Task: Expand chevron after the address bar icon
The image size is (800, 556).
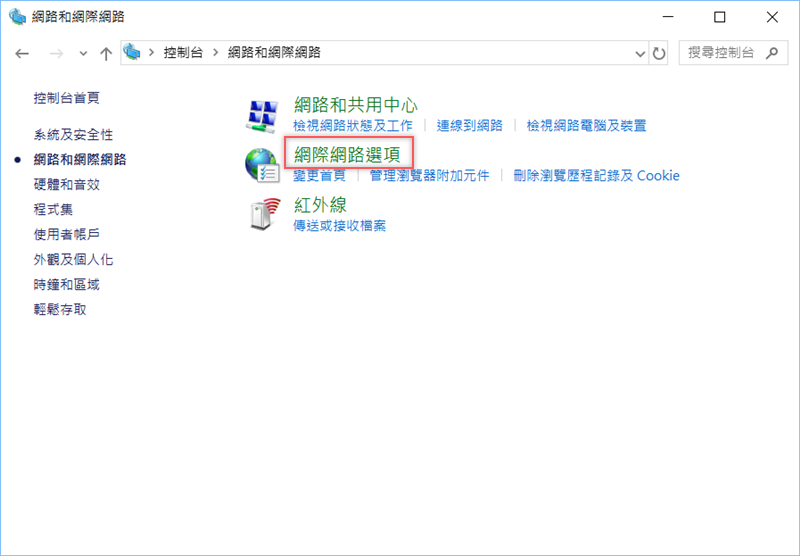Action: tap(151, 53)
